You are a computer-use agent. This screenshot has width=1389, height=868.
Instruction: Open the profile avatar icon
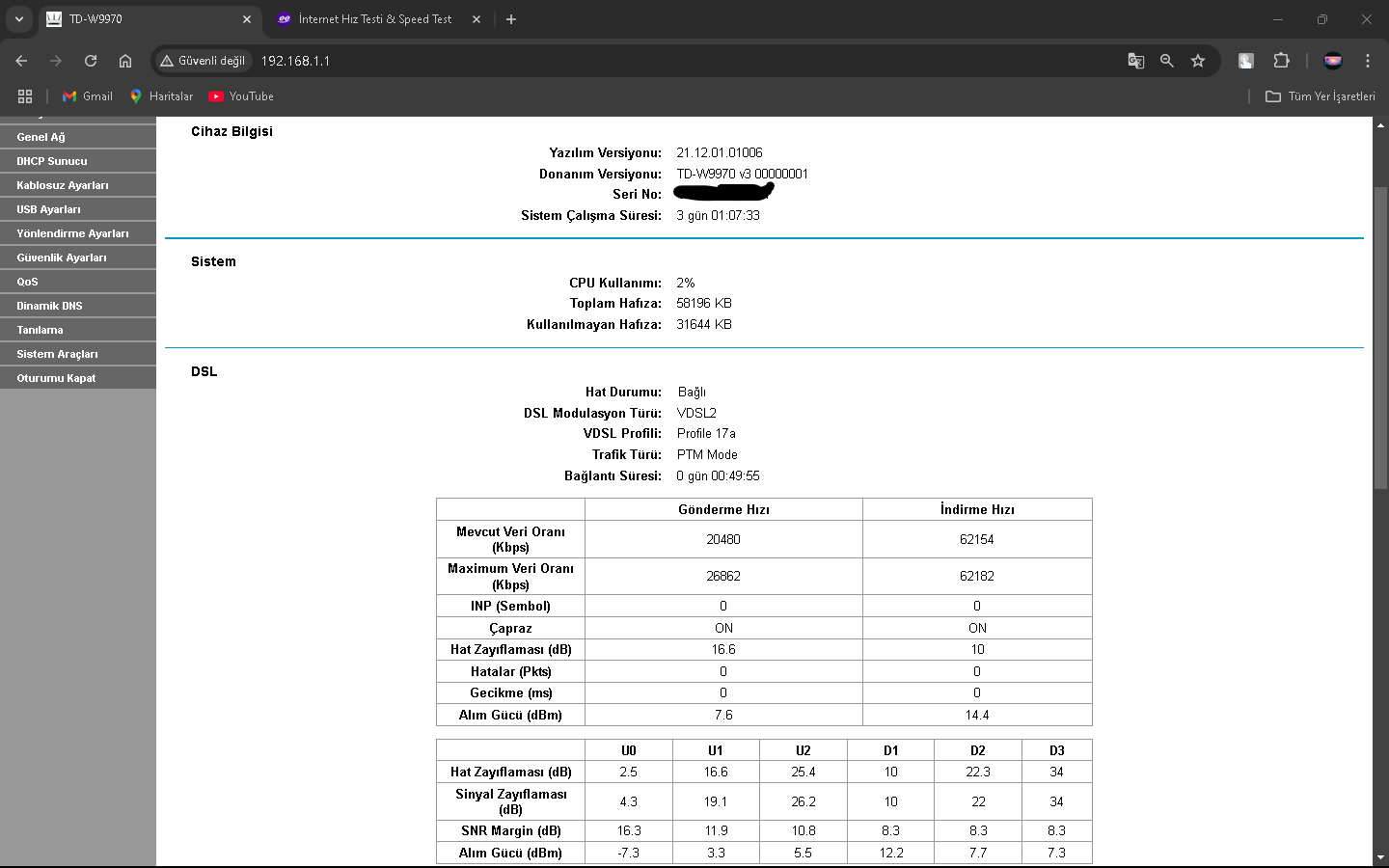click(1333, 61)
